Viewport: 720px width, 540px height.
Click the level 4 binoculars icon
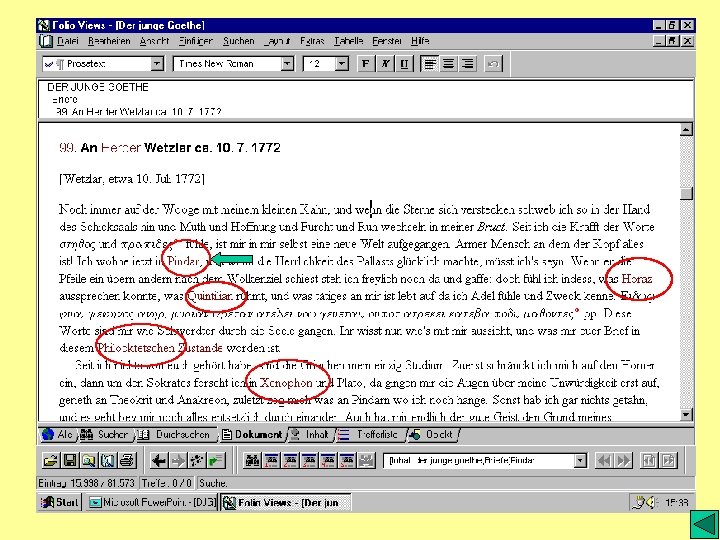pyautogui.click(x=328, y=460)
